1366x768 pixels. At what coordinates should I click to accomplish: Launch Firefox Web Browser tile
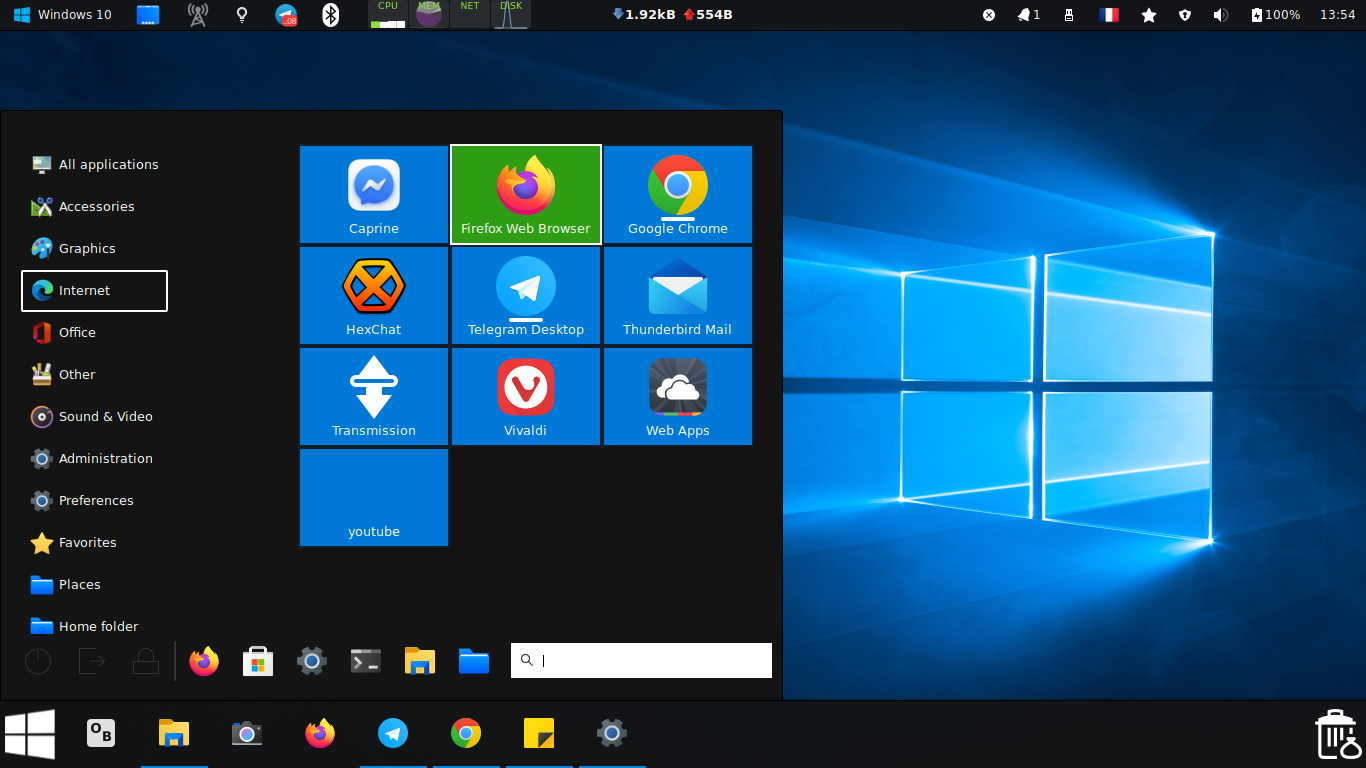[x=526, y=194]
